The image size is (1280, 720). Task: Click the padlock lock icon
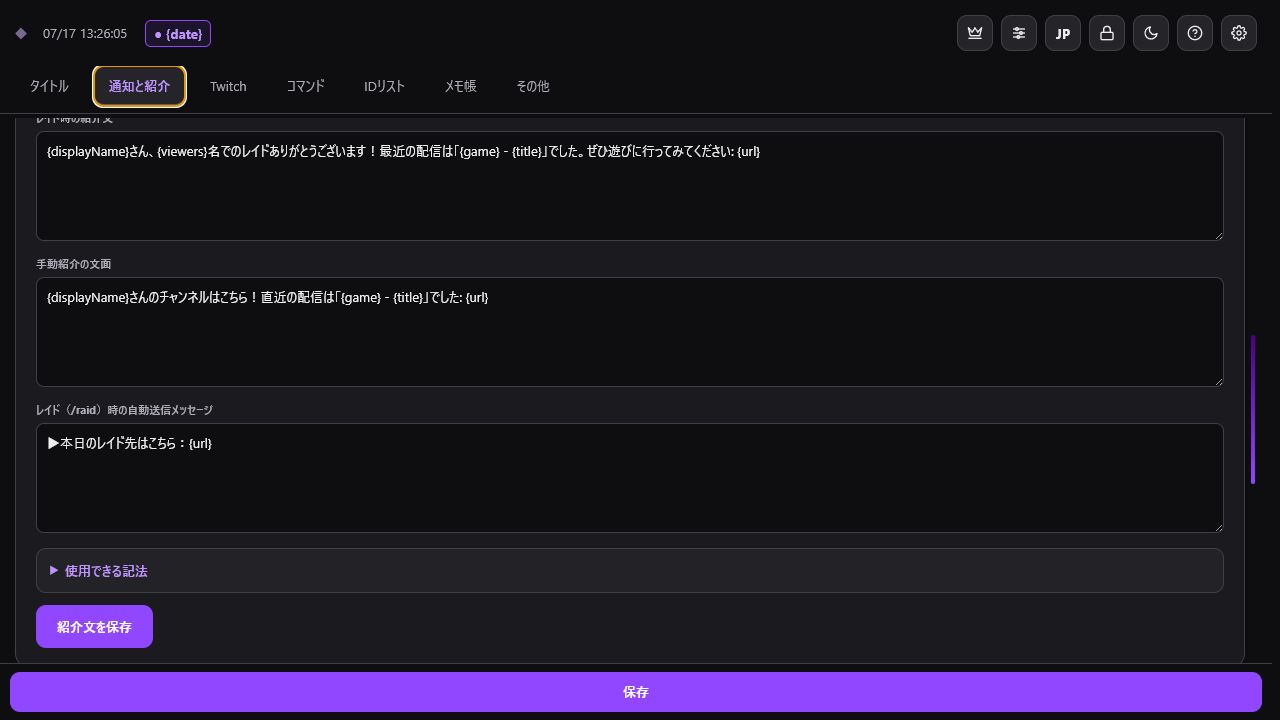pos(1107,33)
